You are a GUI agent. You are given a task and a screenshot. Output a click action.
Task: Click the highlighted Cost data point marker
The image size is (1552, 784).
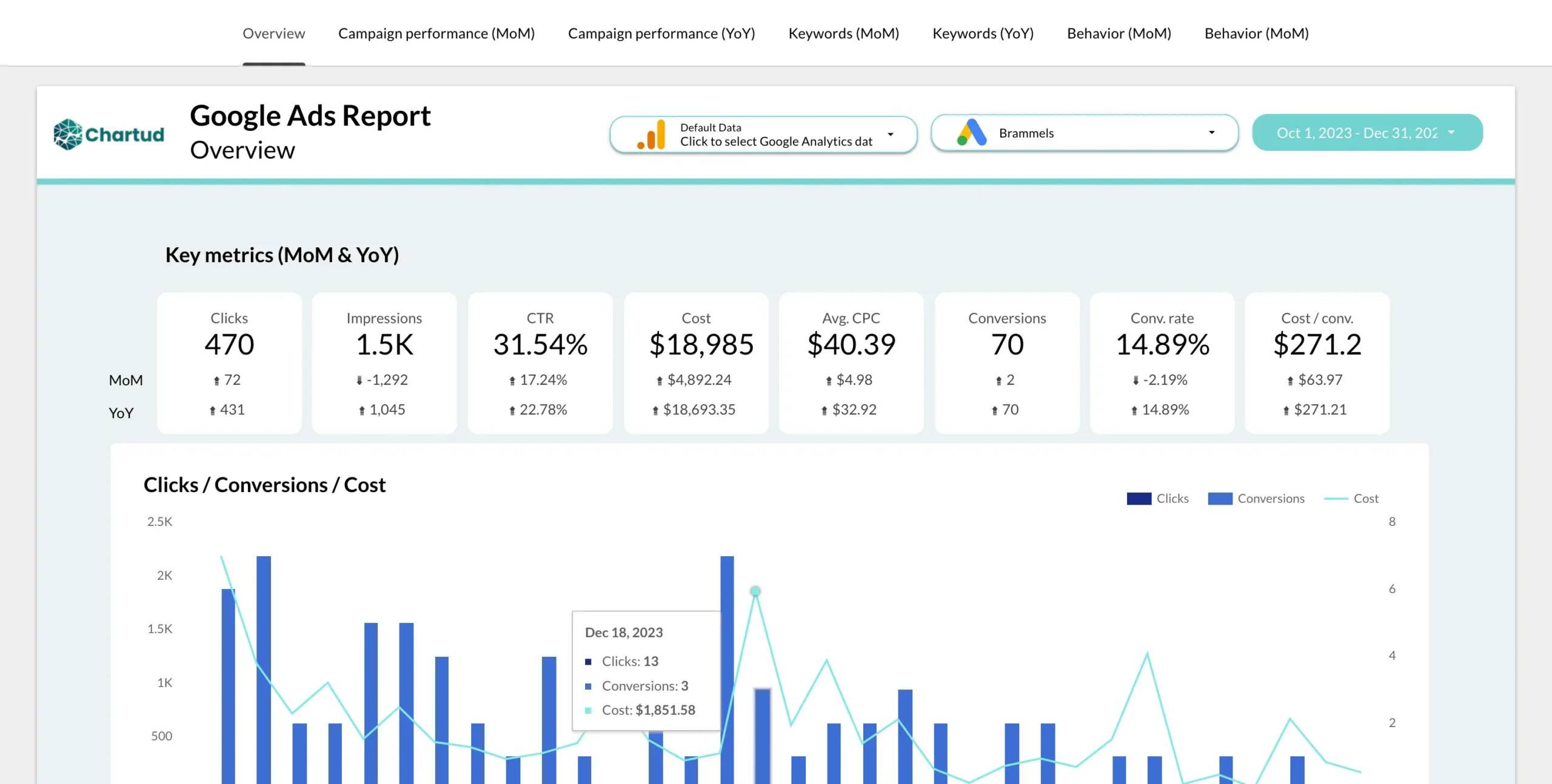point(755,591)
